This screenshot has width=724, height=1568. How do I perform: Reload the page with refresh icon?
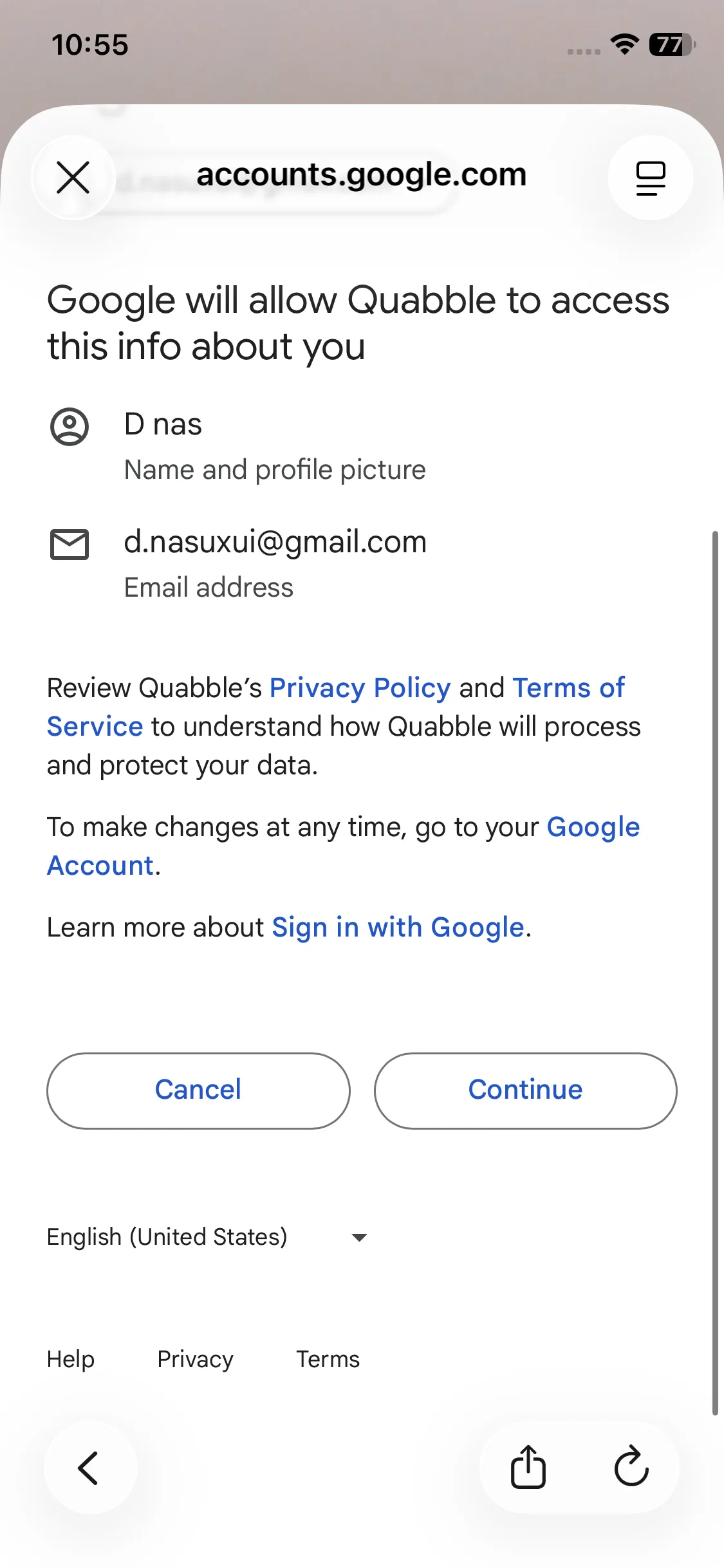click(x=631, y=1468)
